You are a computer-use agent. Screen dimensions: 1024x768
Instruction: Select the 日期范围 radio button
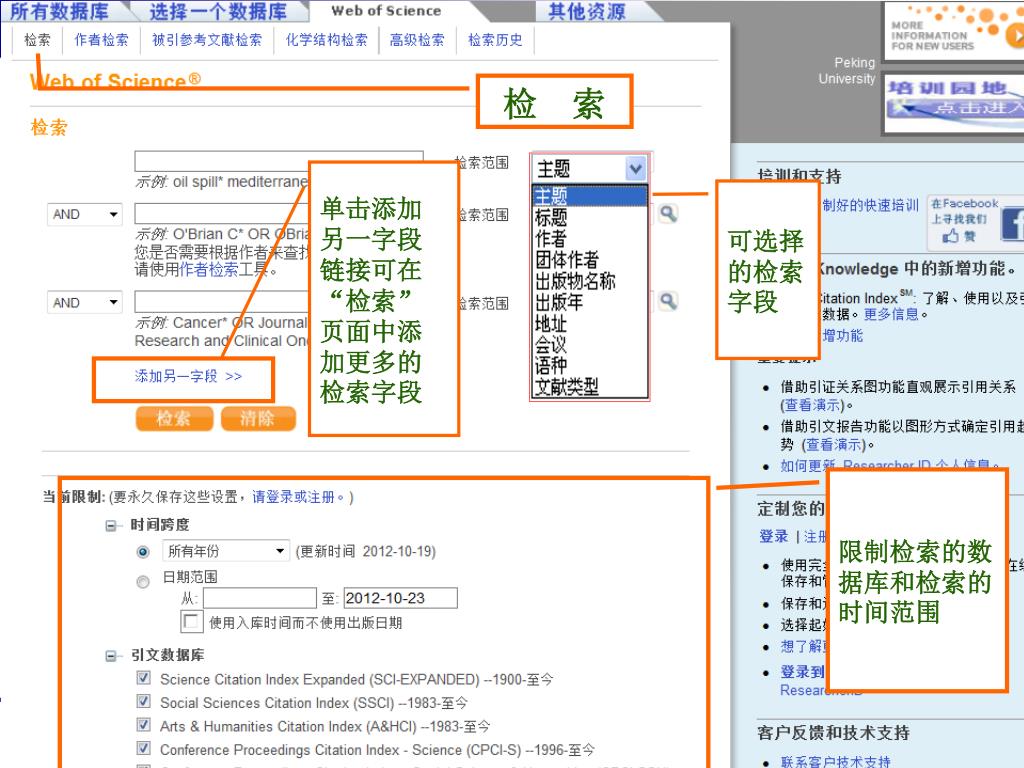coord(143,581)
